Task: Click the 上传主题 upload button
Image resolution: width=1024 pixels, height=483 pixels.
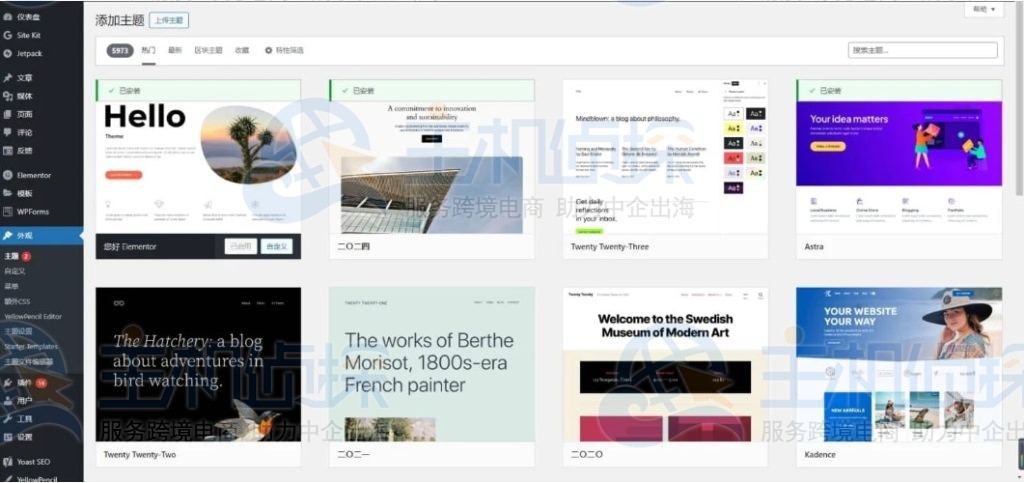Action: (x=169, y=20)
